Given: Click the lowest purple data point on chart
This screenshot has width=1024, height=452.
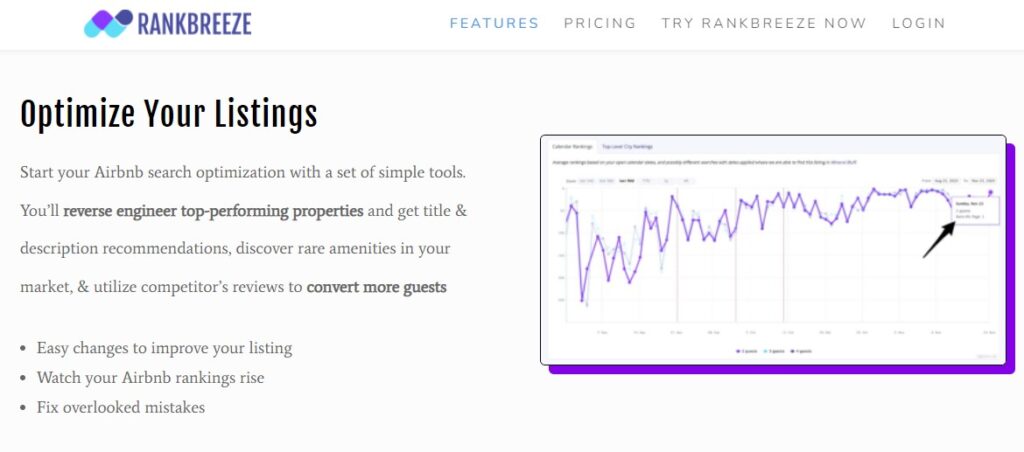Looking at the screenshot, I should pyautogui.click(x=582, y=300).
